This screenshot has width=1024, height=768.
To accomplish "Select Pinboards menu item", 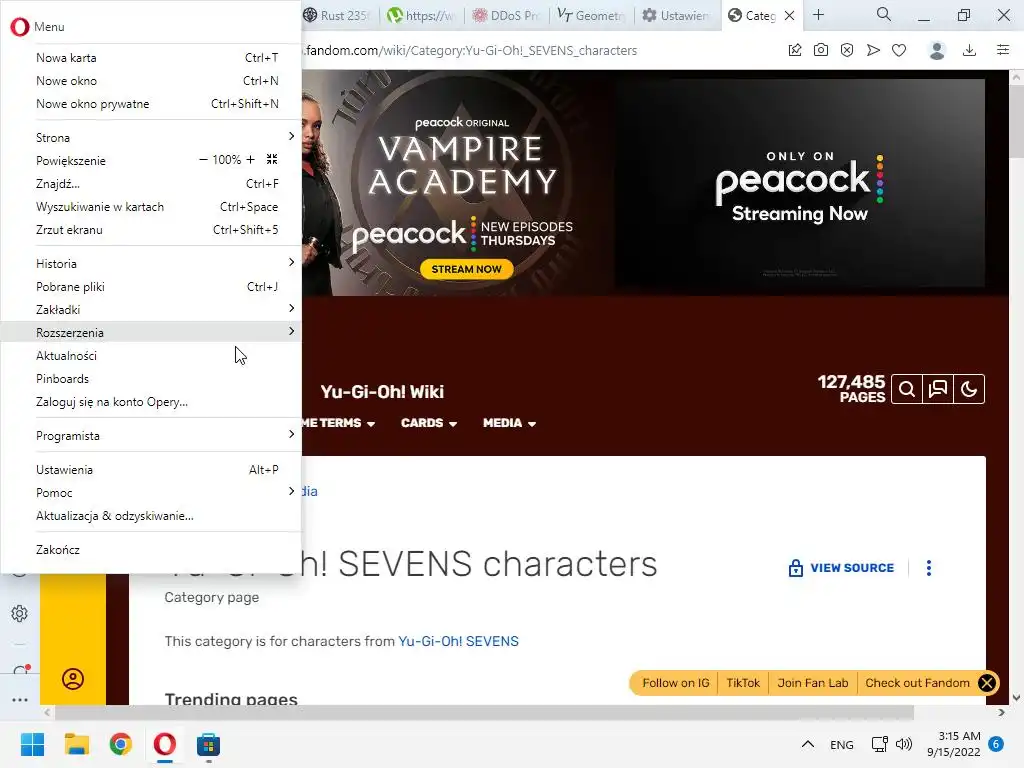I will click(151, 379).
